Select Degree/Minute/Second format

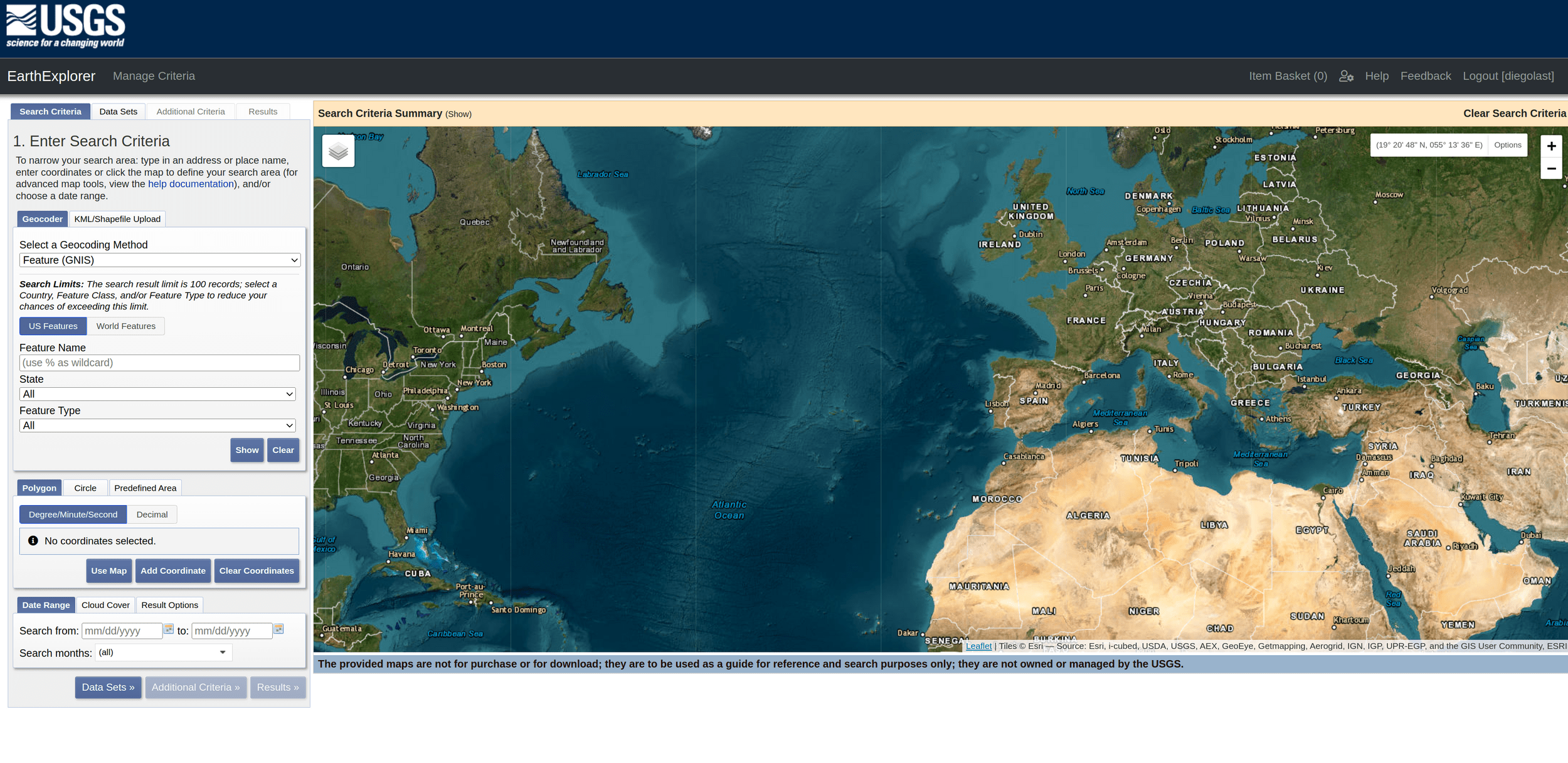point(73,515)
